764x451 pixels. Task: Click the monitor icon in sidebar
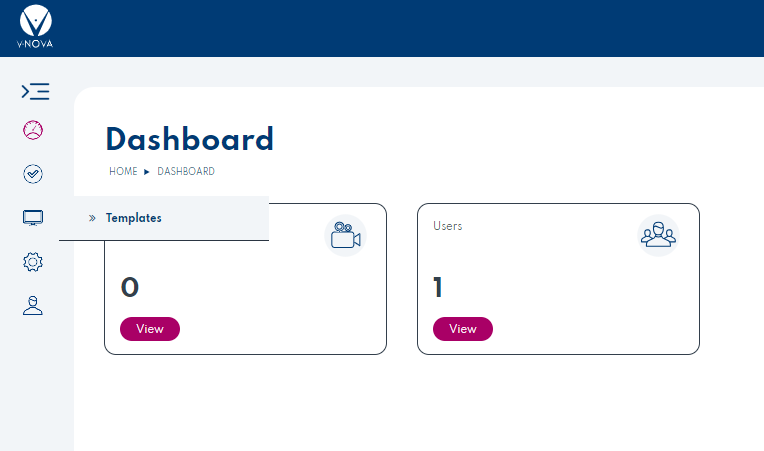(33, 218)
